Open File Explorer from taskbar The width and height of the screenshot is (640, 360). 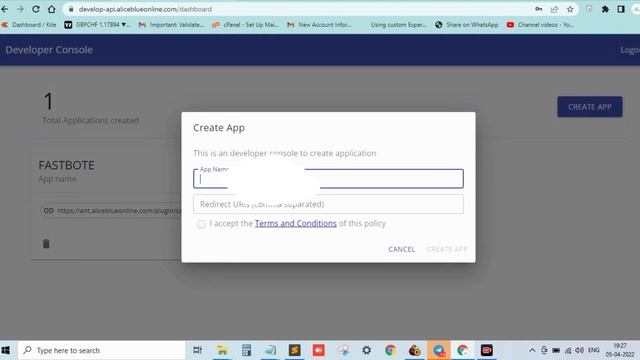click(222, 350)
